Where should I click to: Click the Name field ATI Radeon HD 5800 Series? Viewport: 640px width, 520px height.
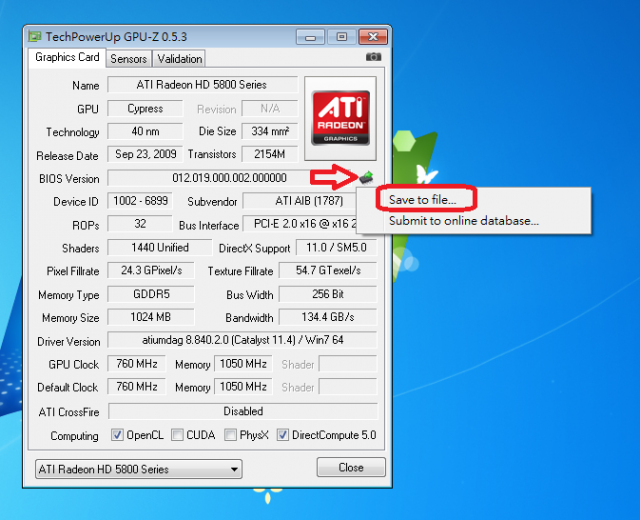[202, 85]
